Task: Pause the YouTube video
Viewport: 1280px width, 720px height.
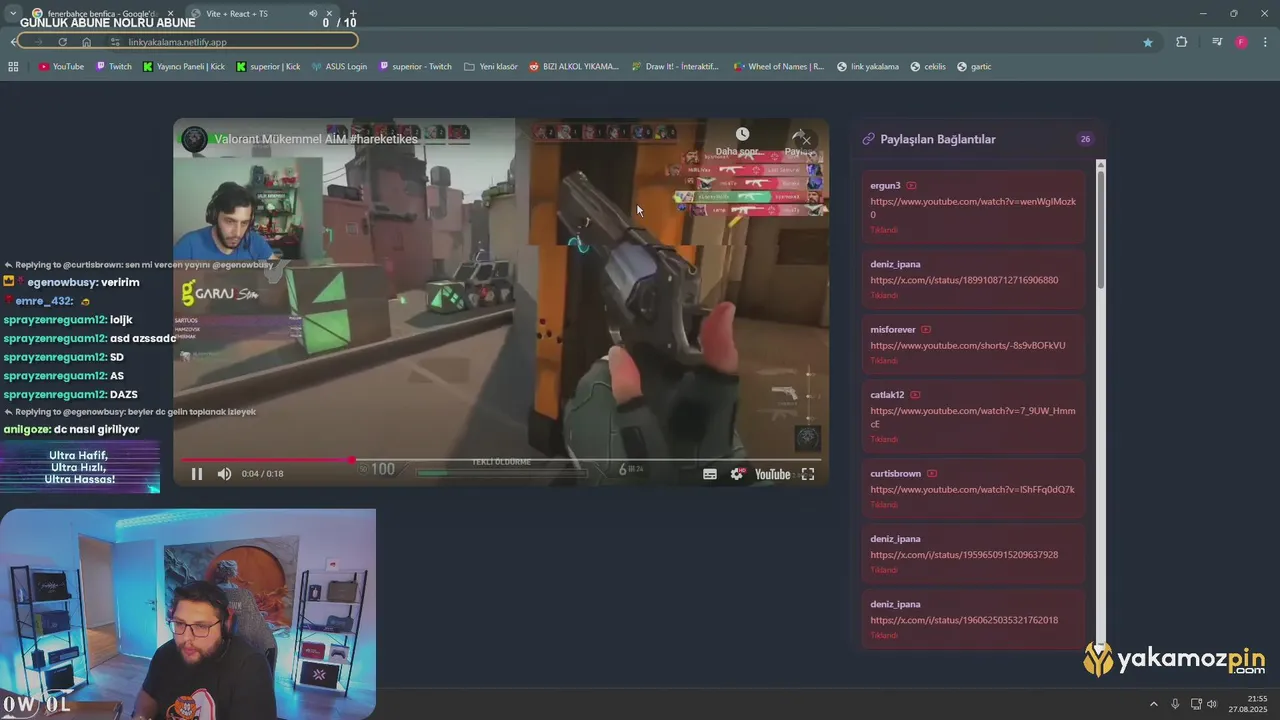Action: pyautogui.click(x=197, y=474)
